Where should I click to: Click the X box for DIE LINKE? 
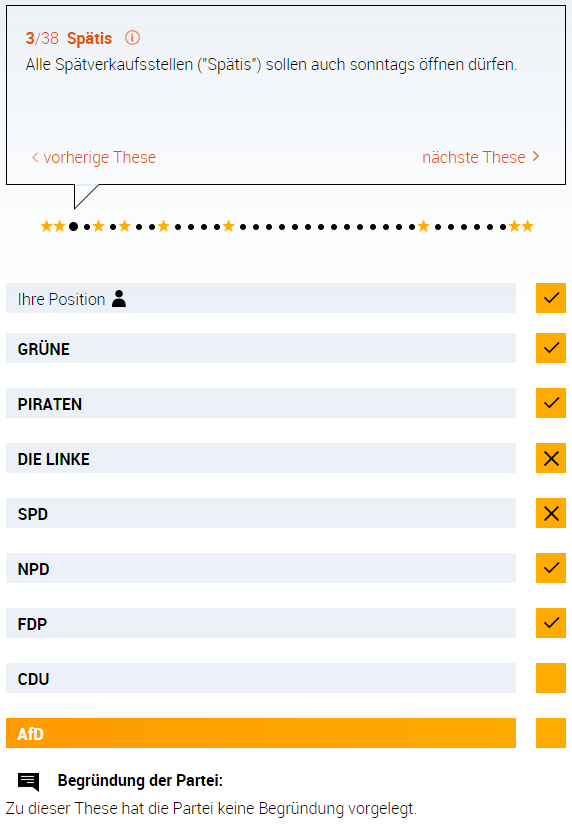(551, 458)
